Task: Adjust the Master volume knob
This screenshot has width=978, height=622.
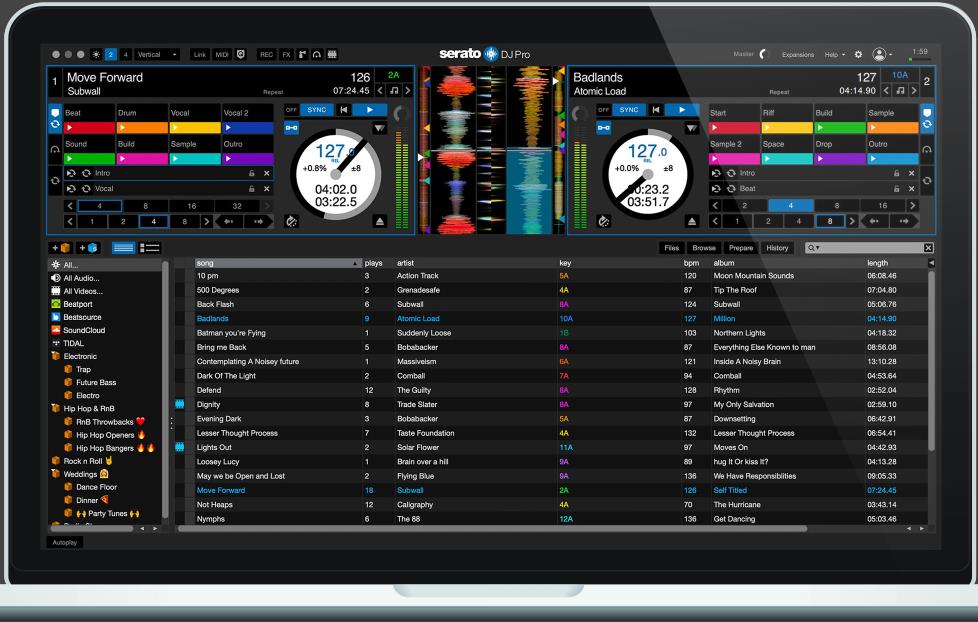Action: pyautogui.click(x=765, y=54)
